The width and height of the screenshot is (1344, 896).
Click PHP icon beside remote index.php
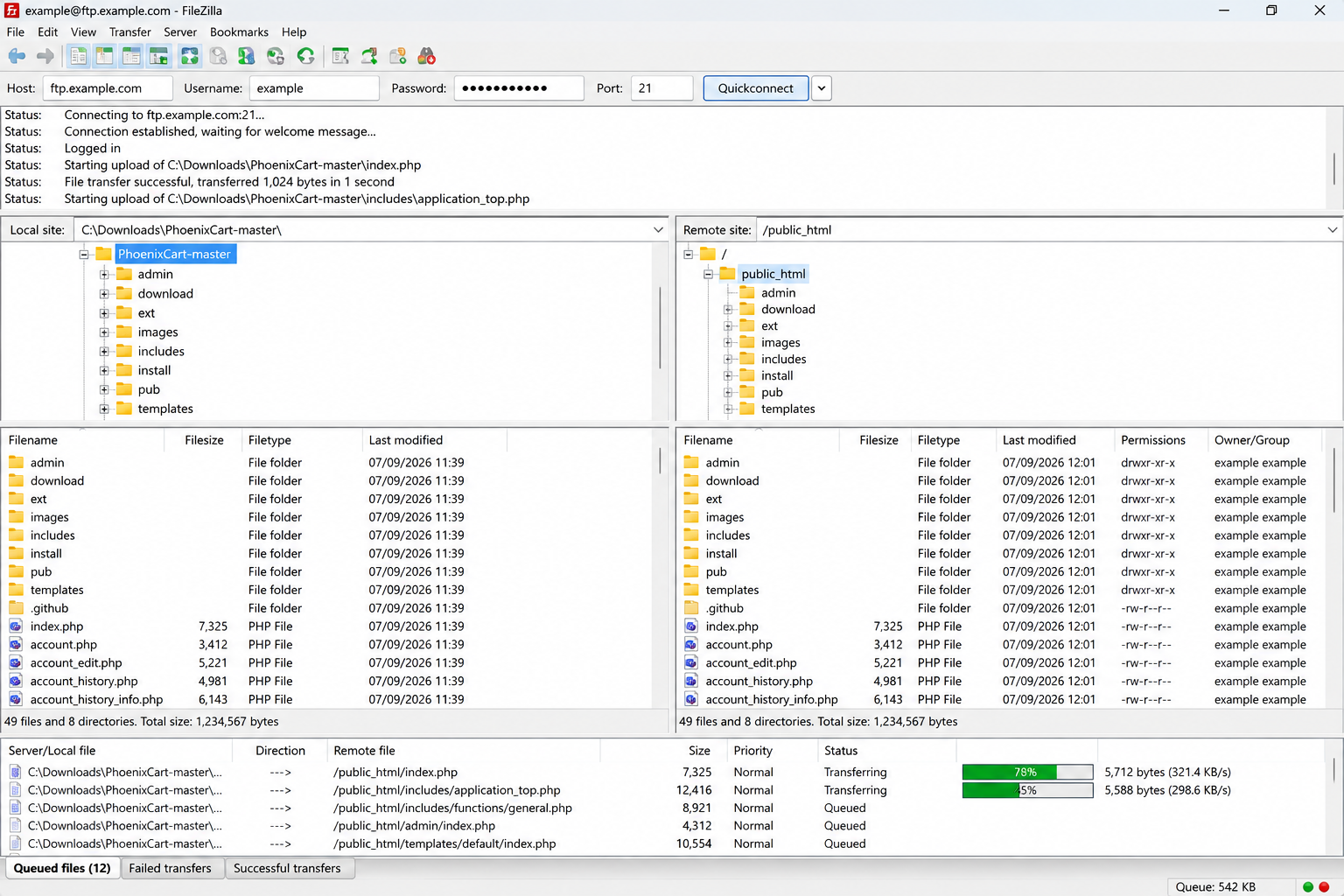(x=691, y=626)
